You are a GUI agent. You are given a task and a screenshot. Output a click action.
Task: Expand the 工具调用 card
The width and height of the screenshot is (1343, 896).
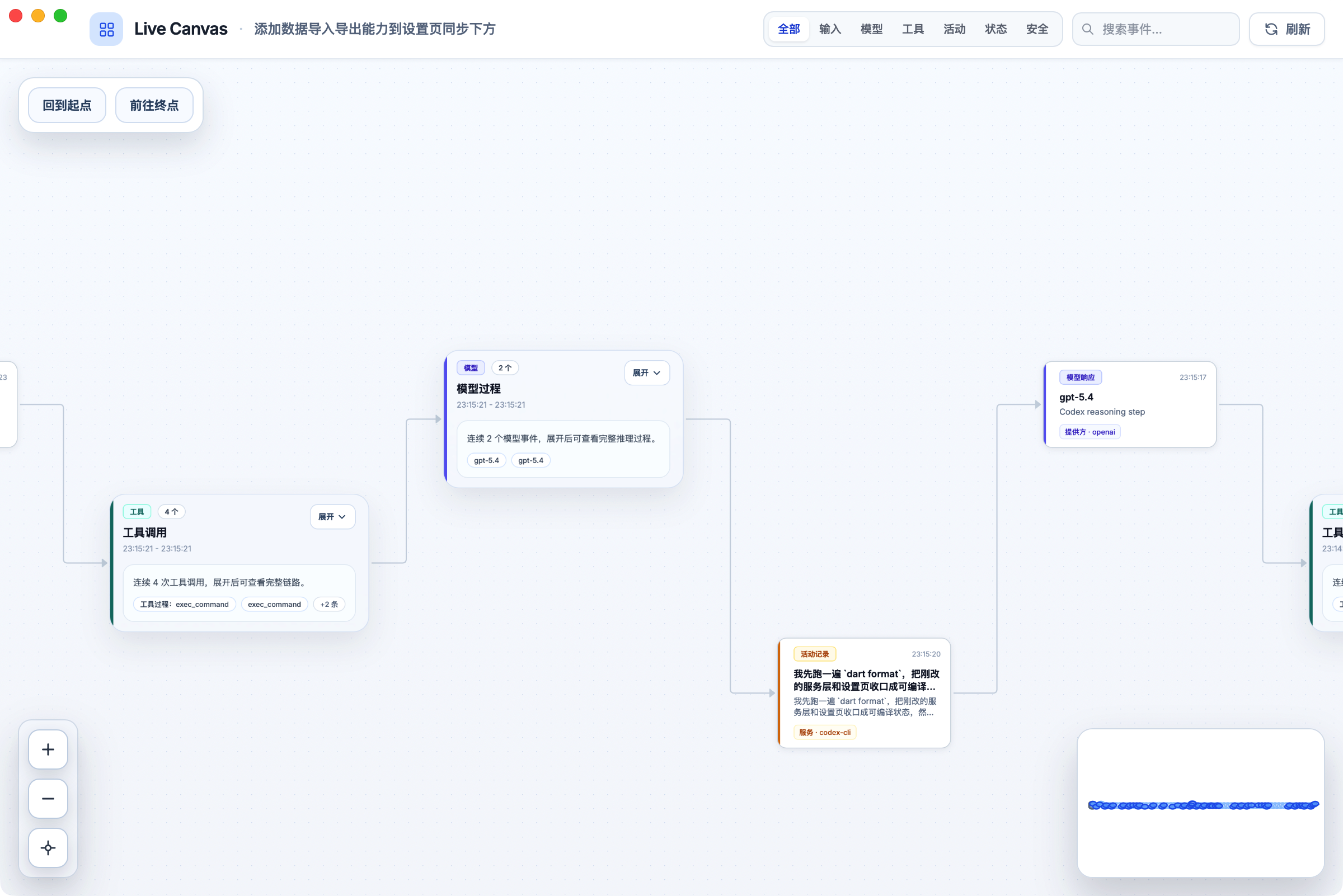tap(332, 516)
